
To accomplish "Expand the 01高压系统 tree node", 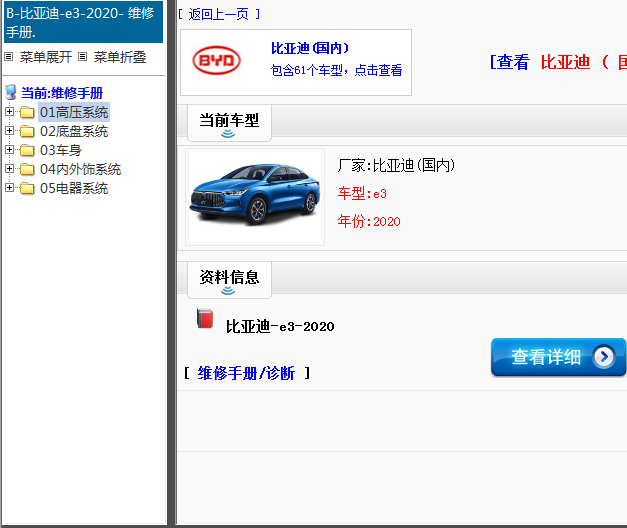I will tap(10, 112).
